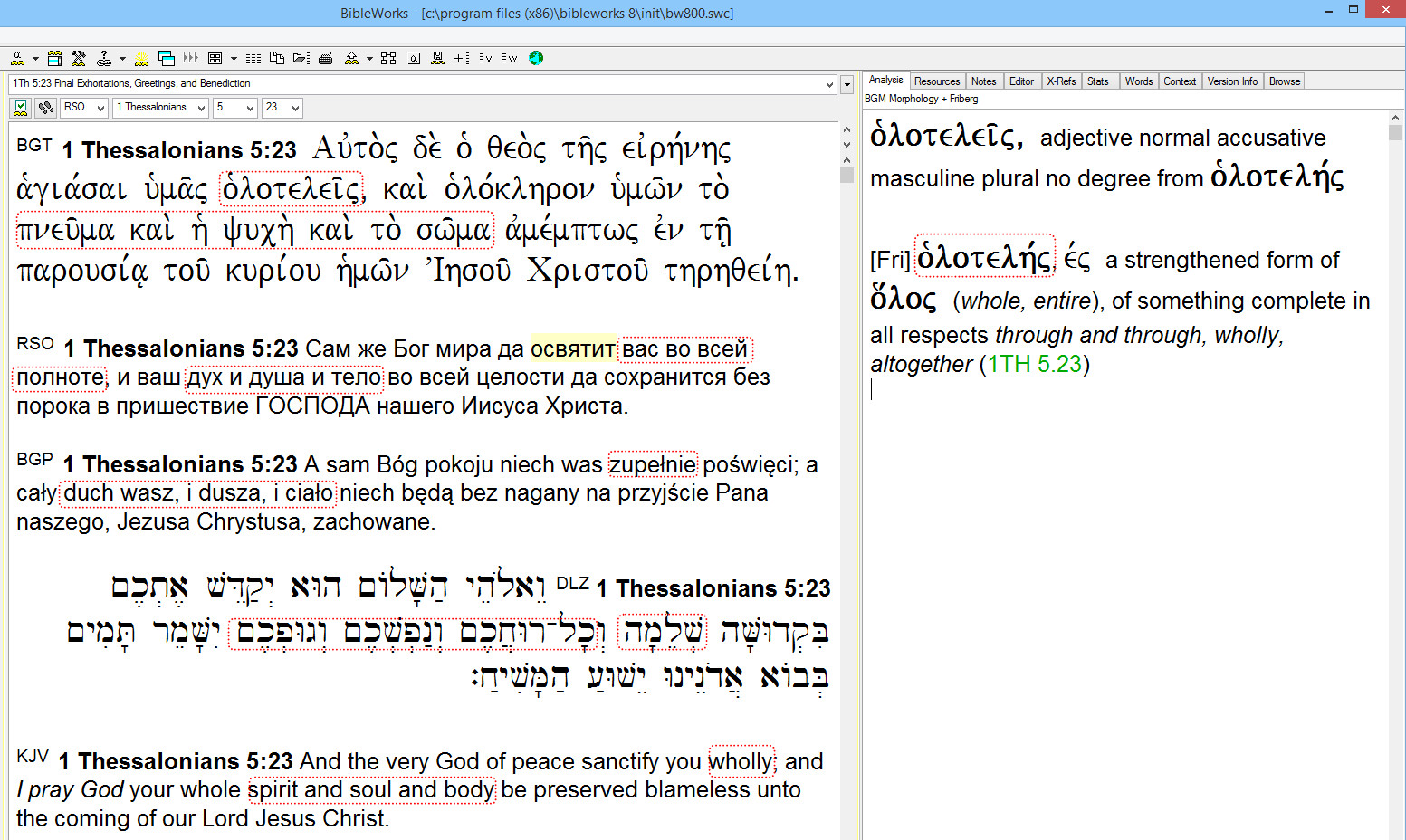Toggle the footprints button by version selector
This screenshot has height=840, width=1406.
click(45, 108)
